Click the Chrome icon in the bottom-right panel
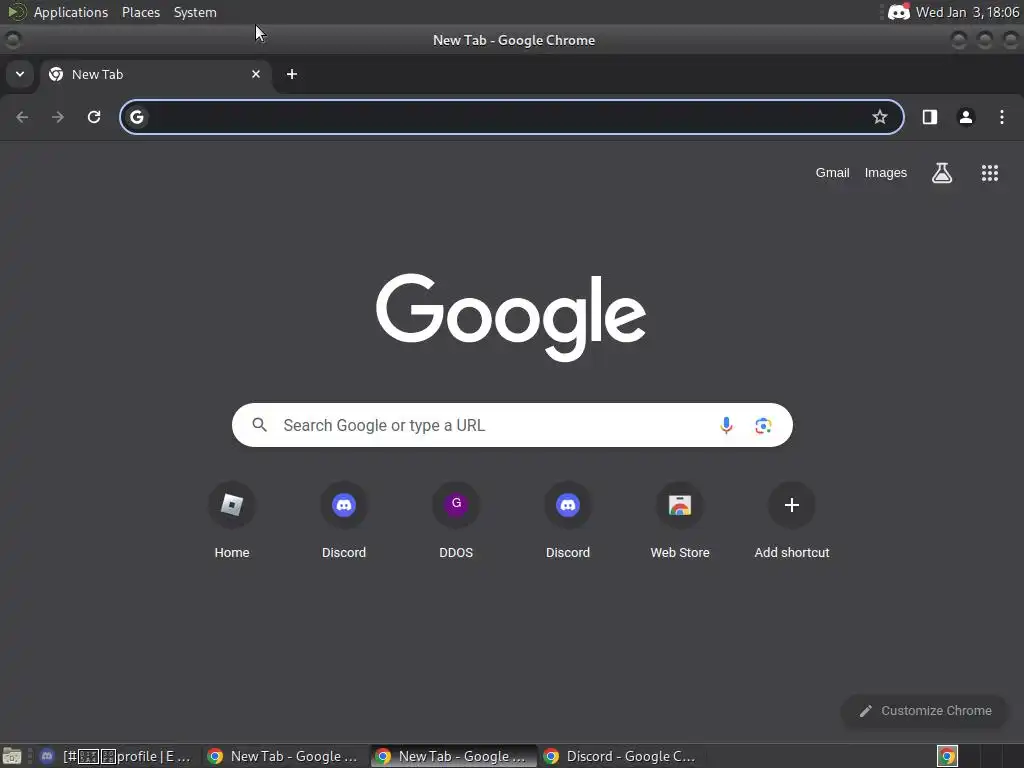Image resolution: width=1024 pixels, height=768 pixels. (x=948, y=756)
